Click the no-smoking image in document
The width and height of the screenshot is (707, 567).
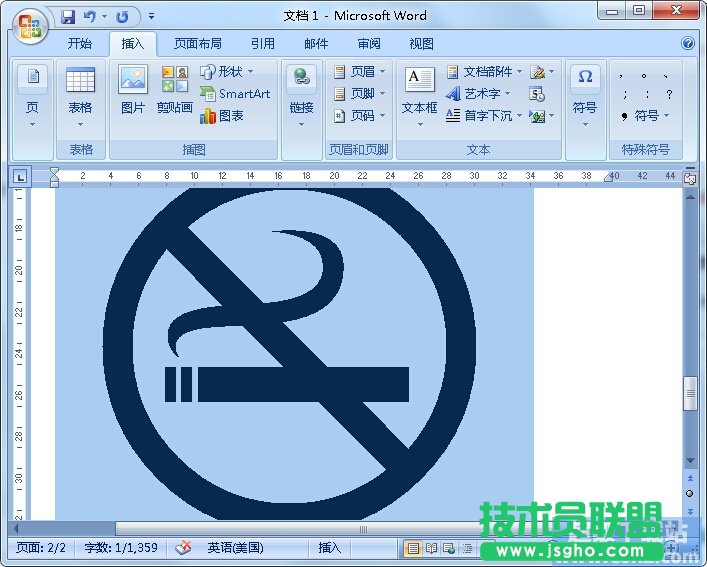[x=290, y=350]
